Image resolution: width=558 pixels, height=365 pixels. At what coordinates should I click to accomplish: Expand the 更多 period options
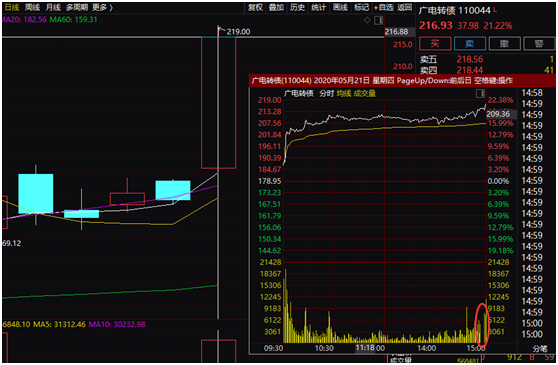102,7
